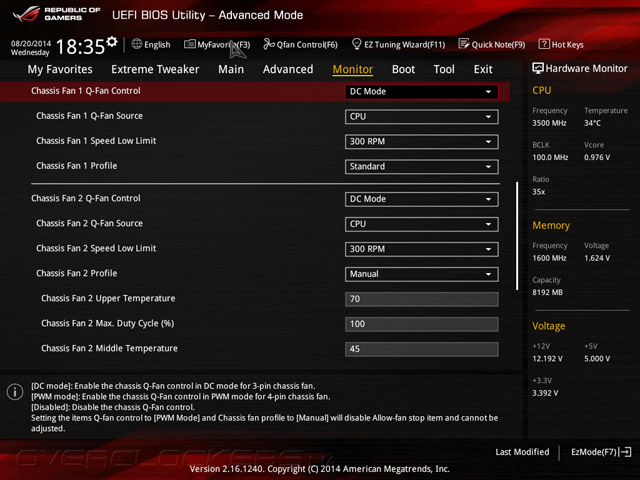Click the globe language icon
The image size is (640, 480).
(x=137, y=44)
